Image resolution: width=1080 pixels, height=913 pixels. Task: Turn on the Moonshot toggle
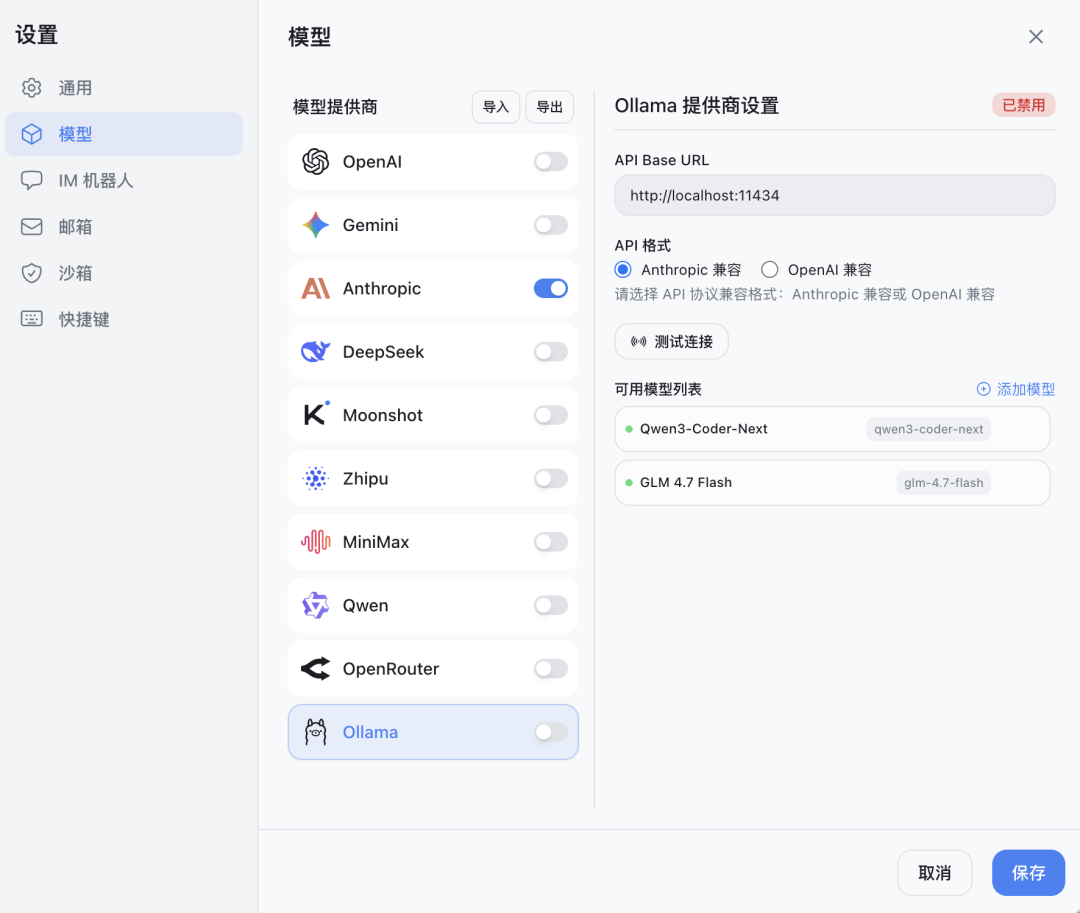550,415
